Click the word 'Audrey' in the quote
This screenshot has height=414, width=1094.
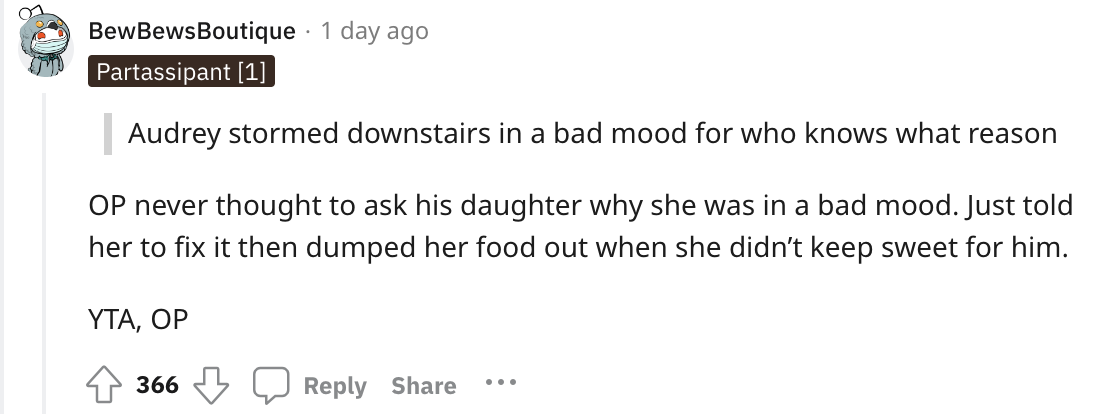(174, 133)
